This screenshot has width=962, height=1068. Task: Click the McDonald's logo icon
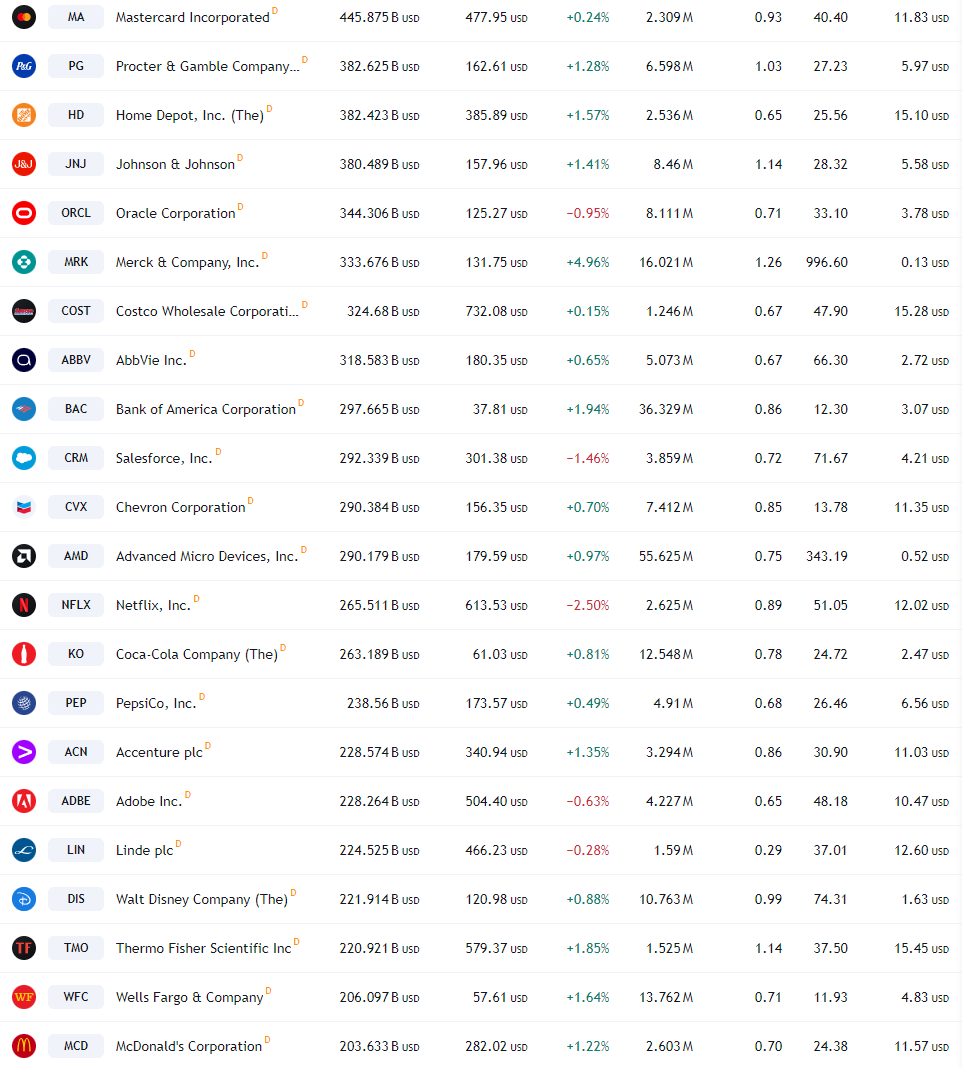click(24, 1046)
